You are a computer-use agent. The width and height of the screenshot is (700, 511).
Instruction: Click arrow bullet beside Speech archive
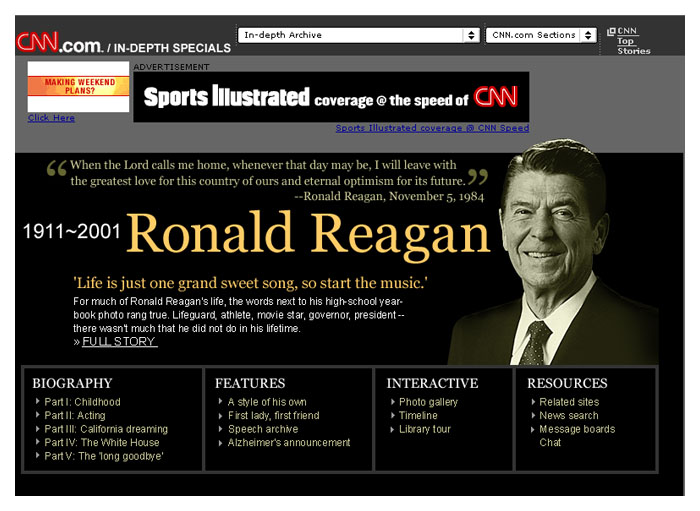coord(221,429)
